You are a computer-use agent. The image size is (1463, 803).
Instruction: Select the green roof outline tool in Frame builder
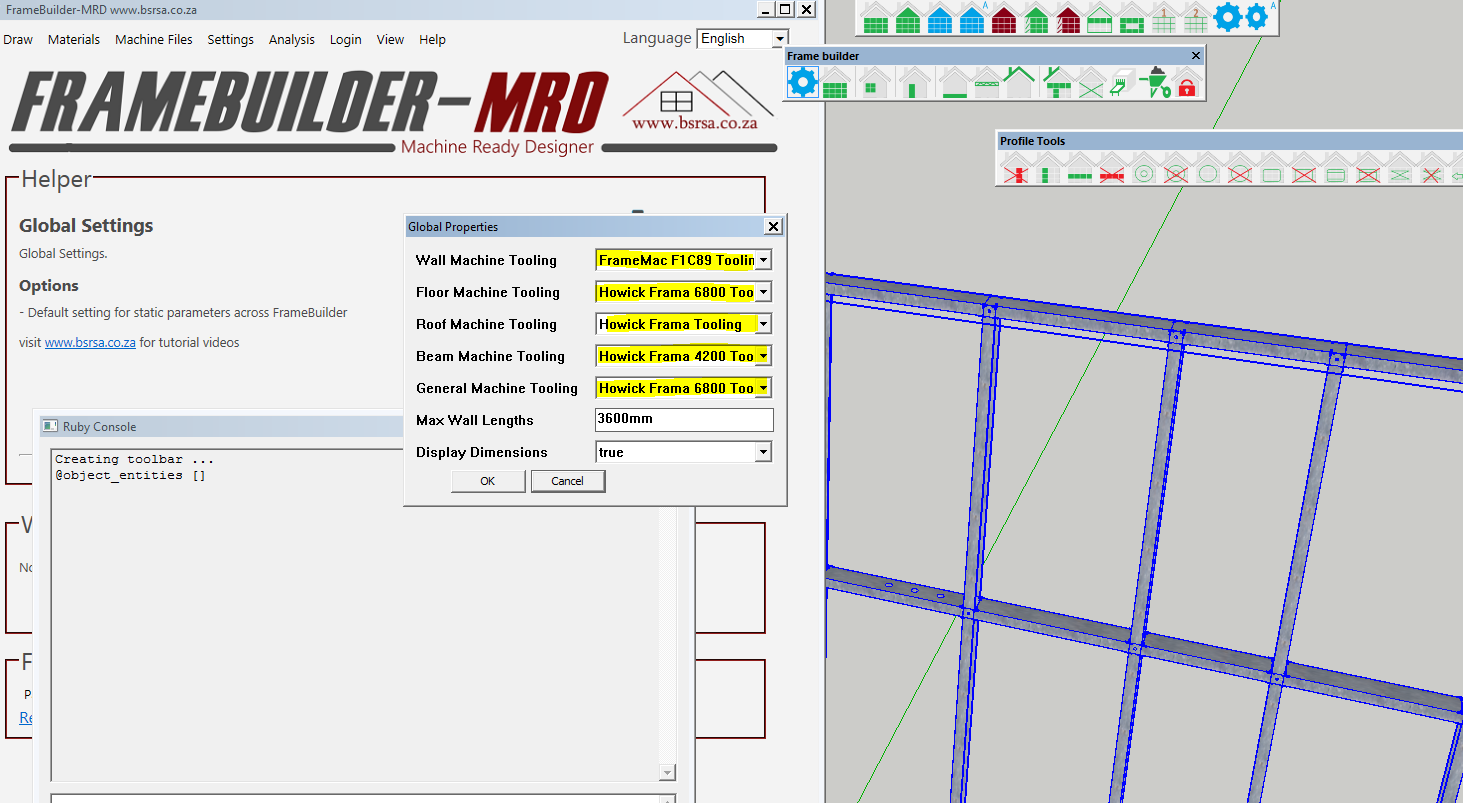point(1019,82)
